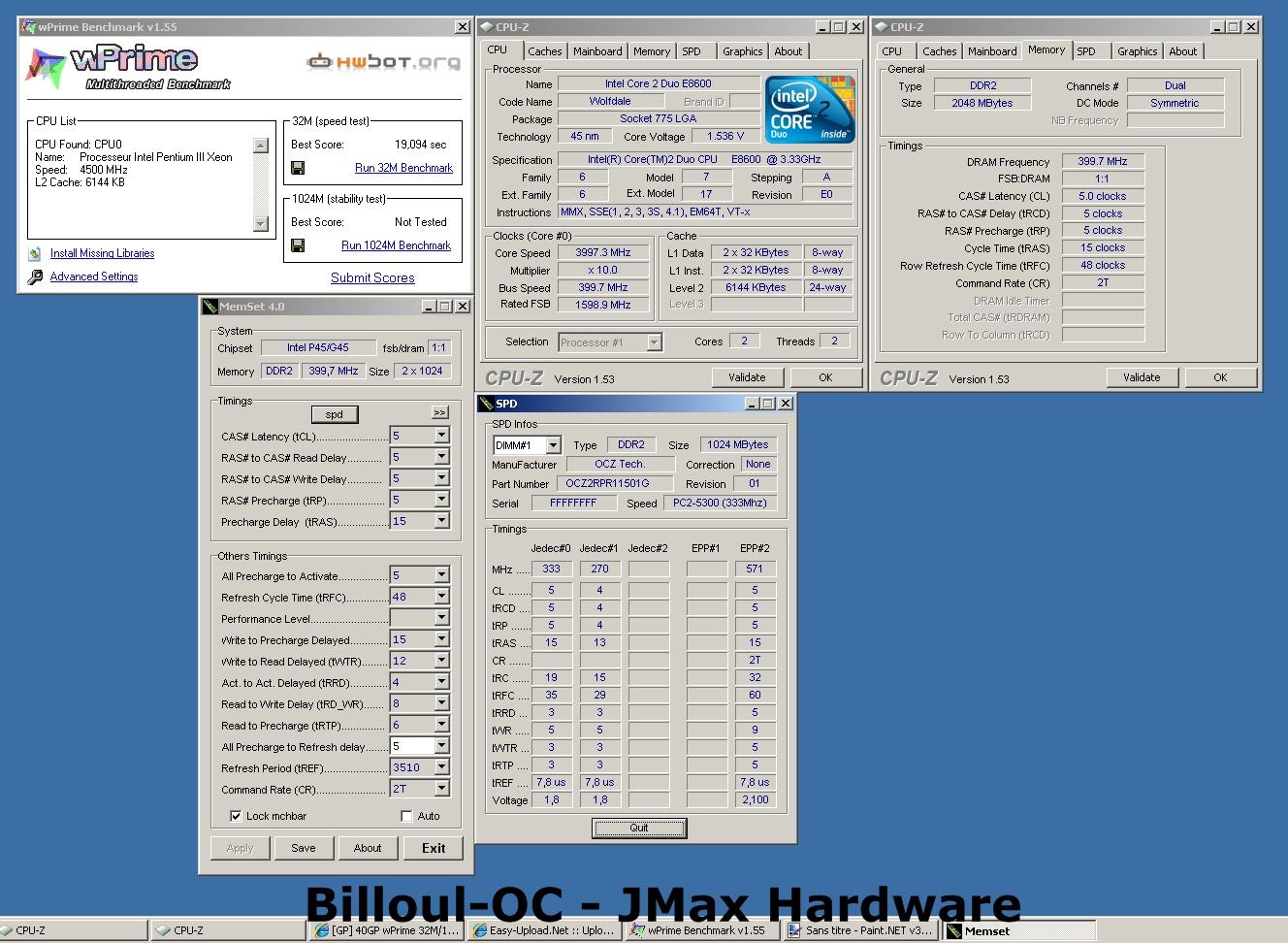Click OK in left CPU-Z window
This screenshot has width=1288, height=943.
point(825,377)
